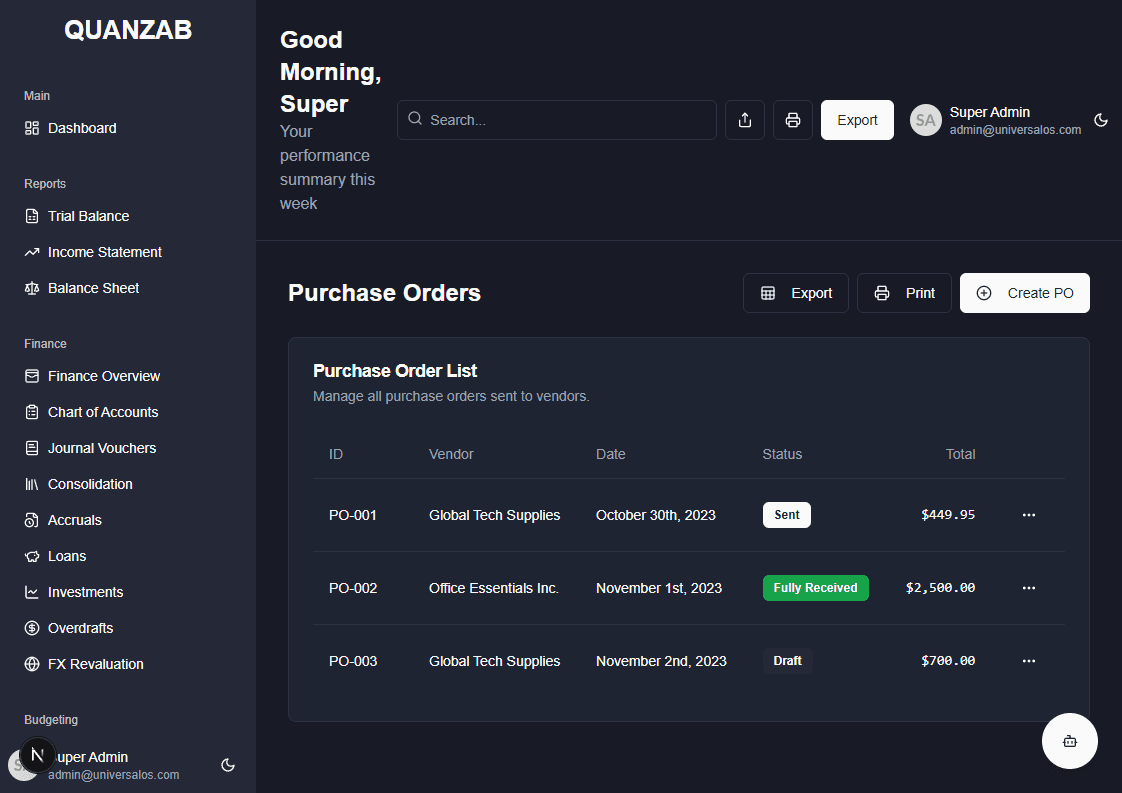Open actions menu for PO-002 row

coord(1029,588)
